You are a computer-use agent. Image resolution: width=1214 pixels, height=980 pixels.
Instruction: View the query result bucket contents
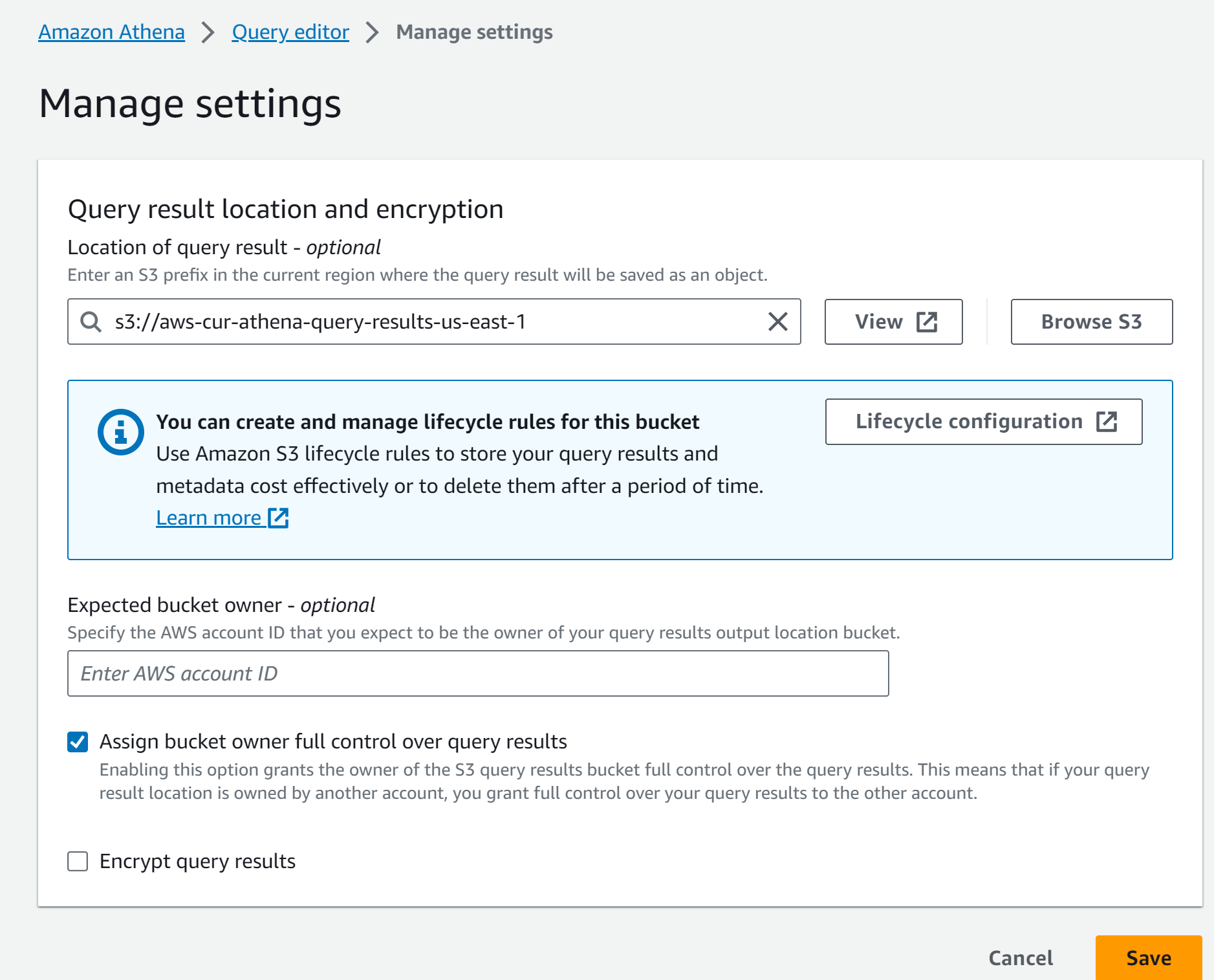coord(893,321)
